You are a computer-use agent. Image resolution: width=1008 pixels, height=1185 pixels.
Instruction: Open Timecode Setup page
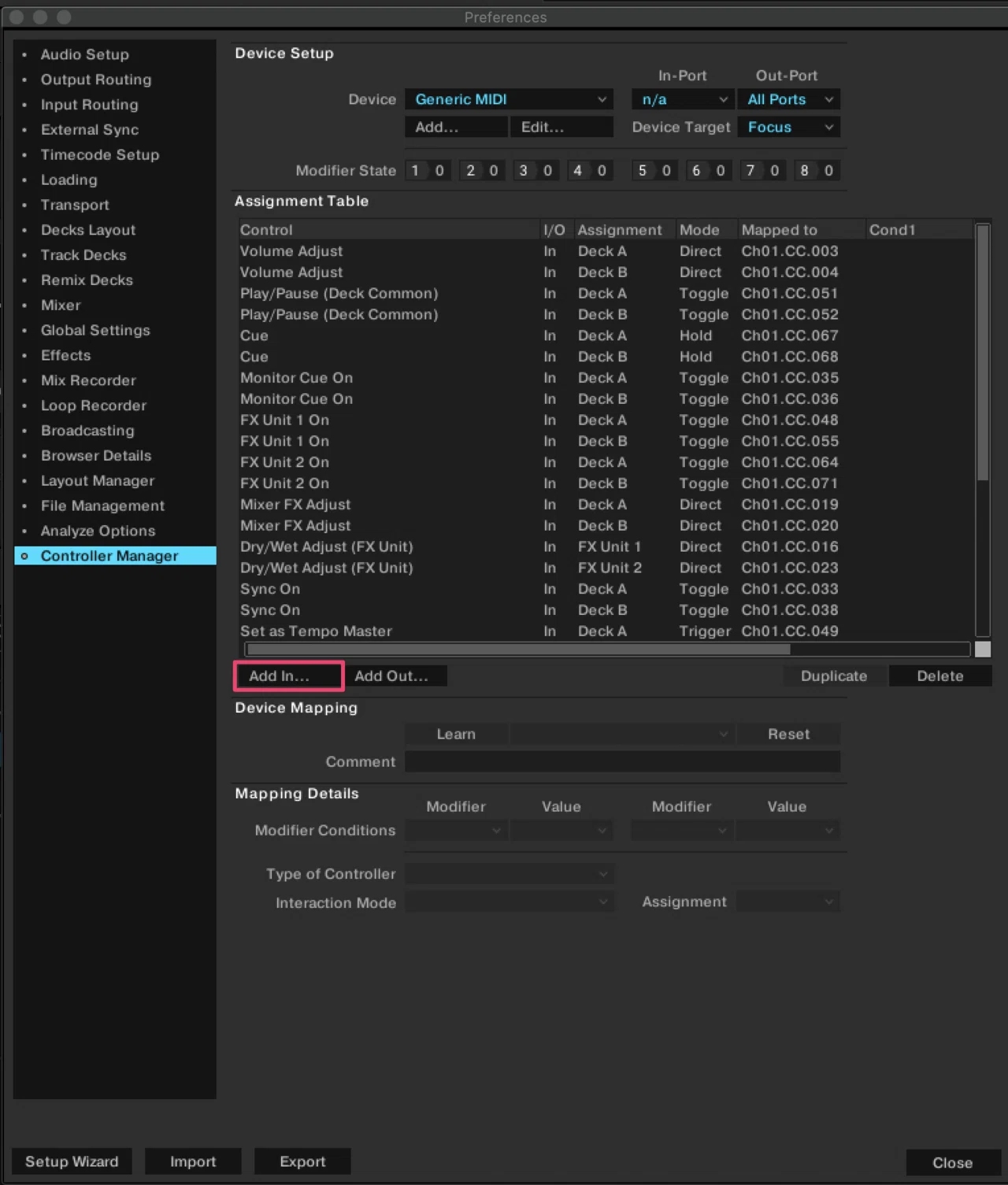pos(100,155)
